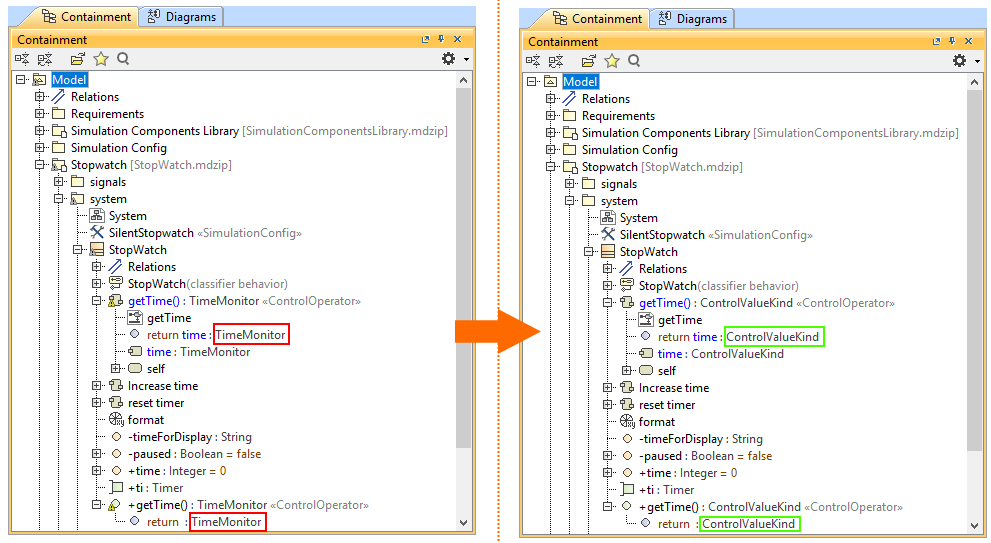This screenshot has width=991, height=543.
Task: Select System diagram item in left tree
Action: point(128,216)
